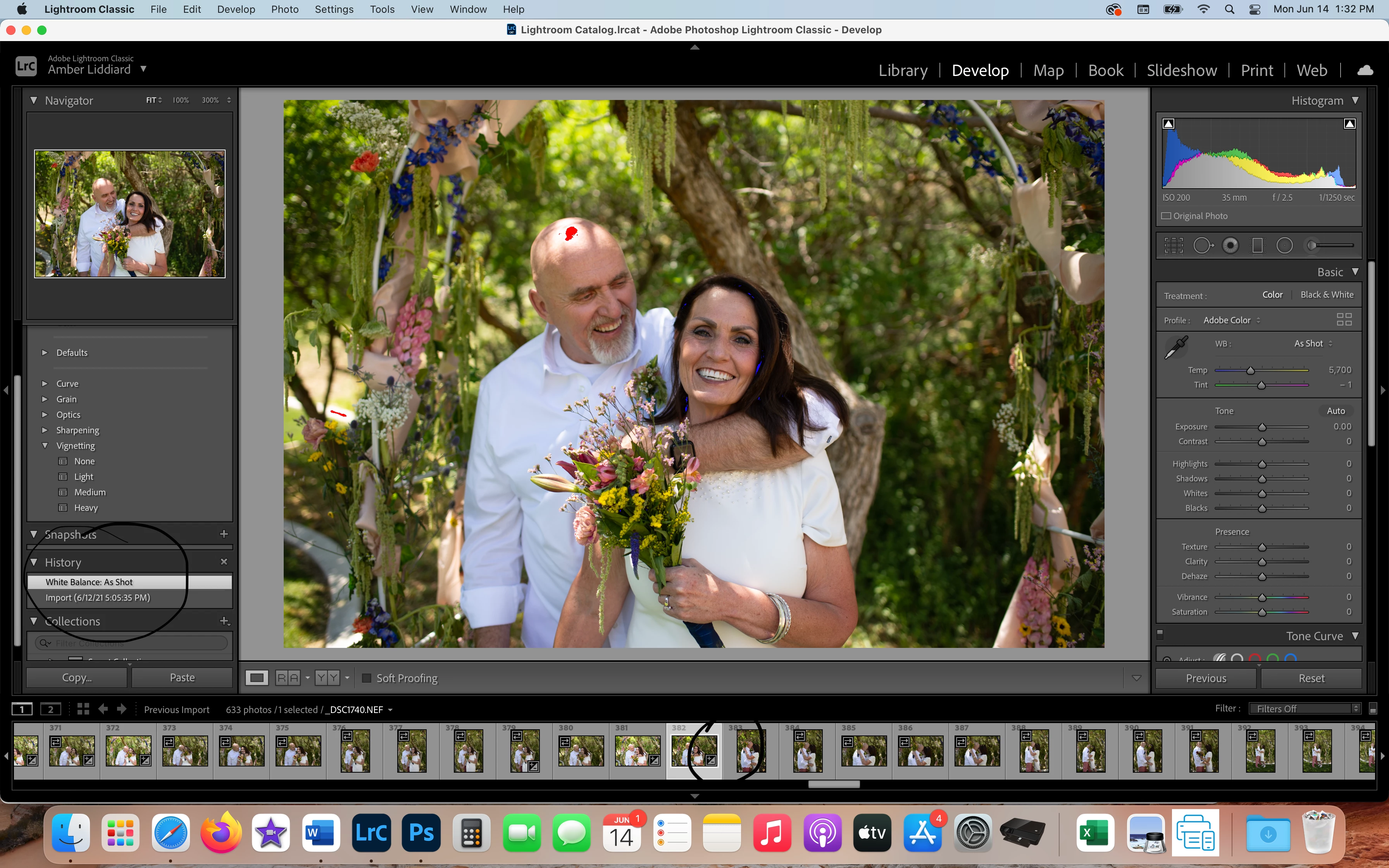Activate the Spot Removal tool
The height and width of the screenshot is (868, 1389).
click(1203, 246)
